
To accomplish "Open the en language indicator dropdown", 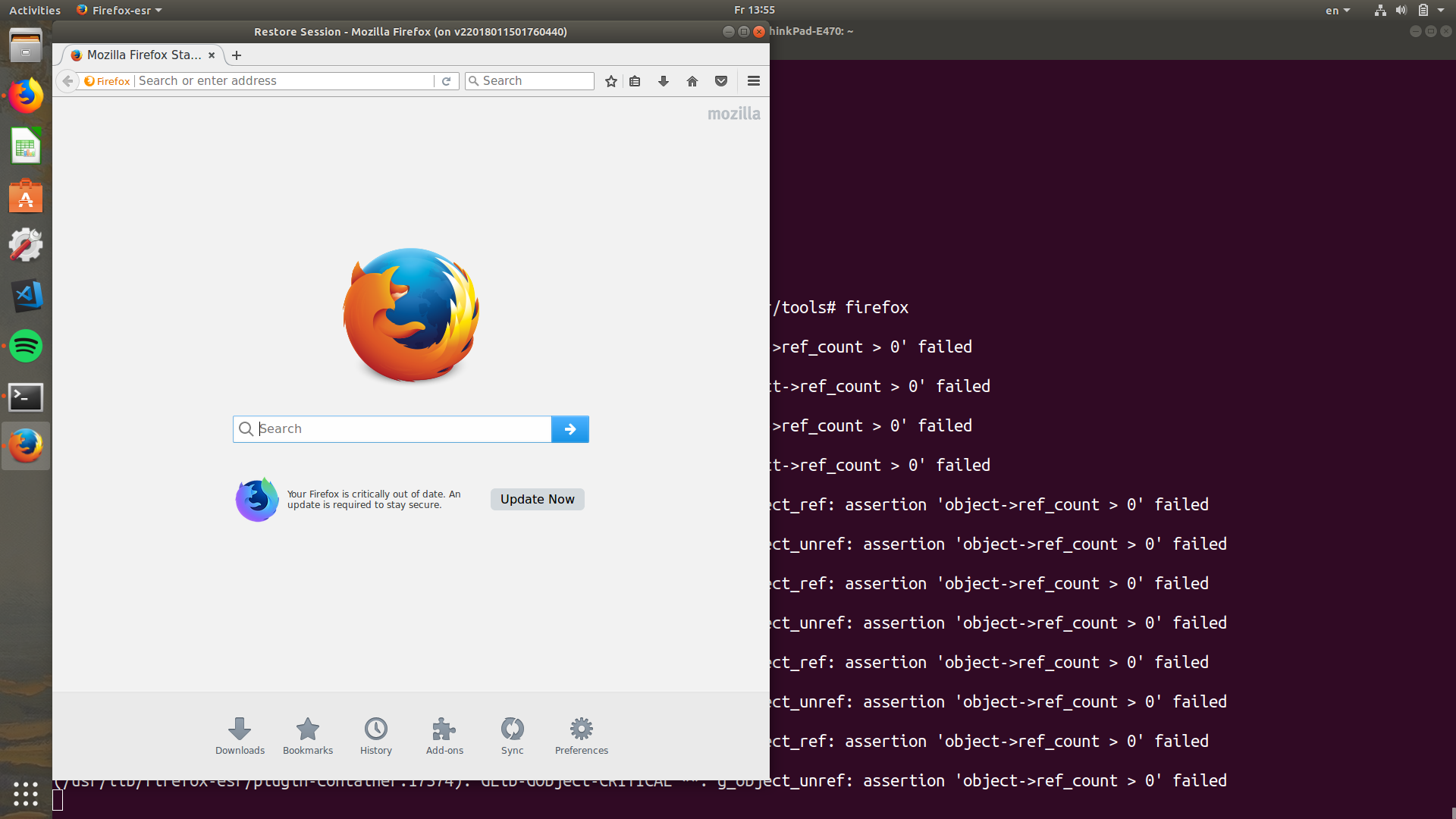I will pos(1337,11).
